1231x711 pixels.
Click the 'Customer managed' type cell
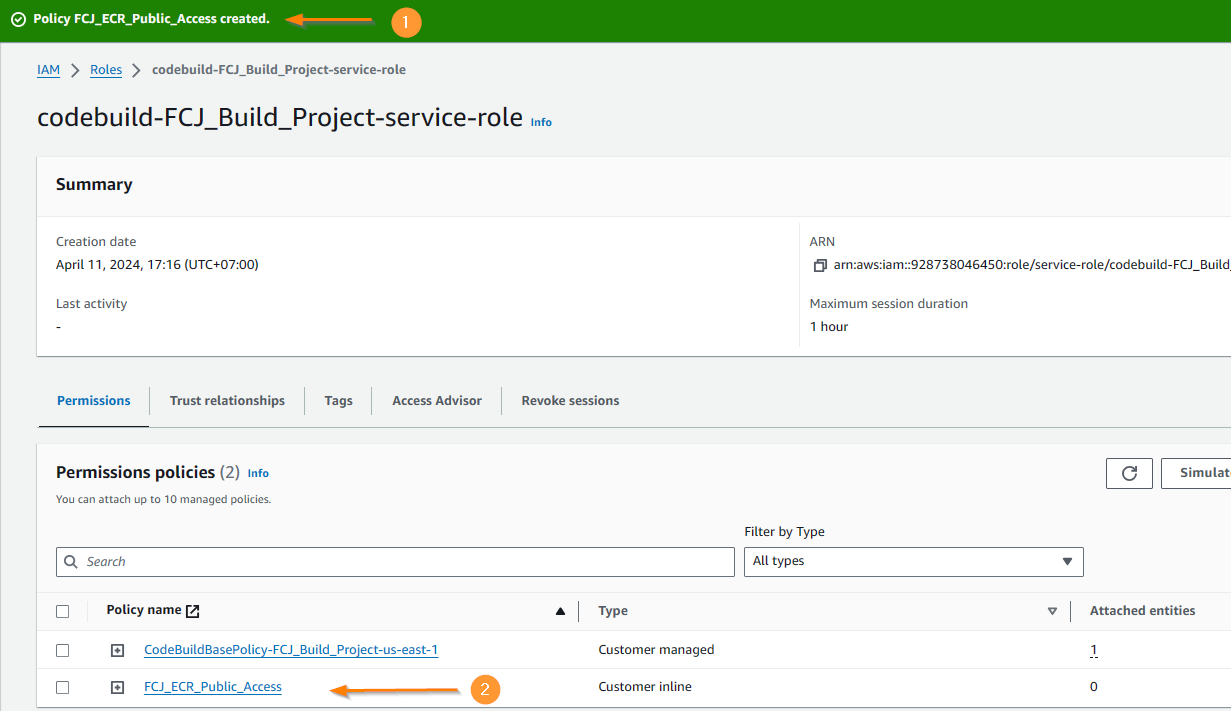tap(656, 650)
